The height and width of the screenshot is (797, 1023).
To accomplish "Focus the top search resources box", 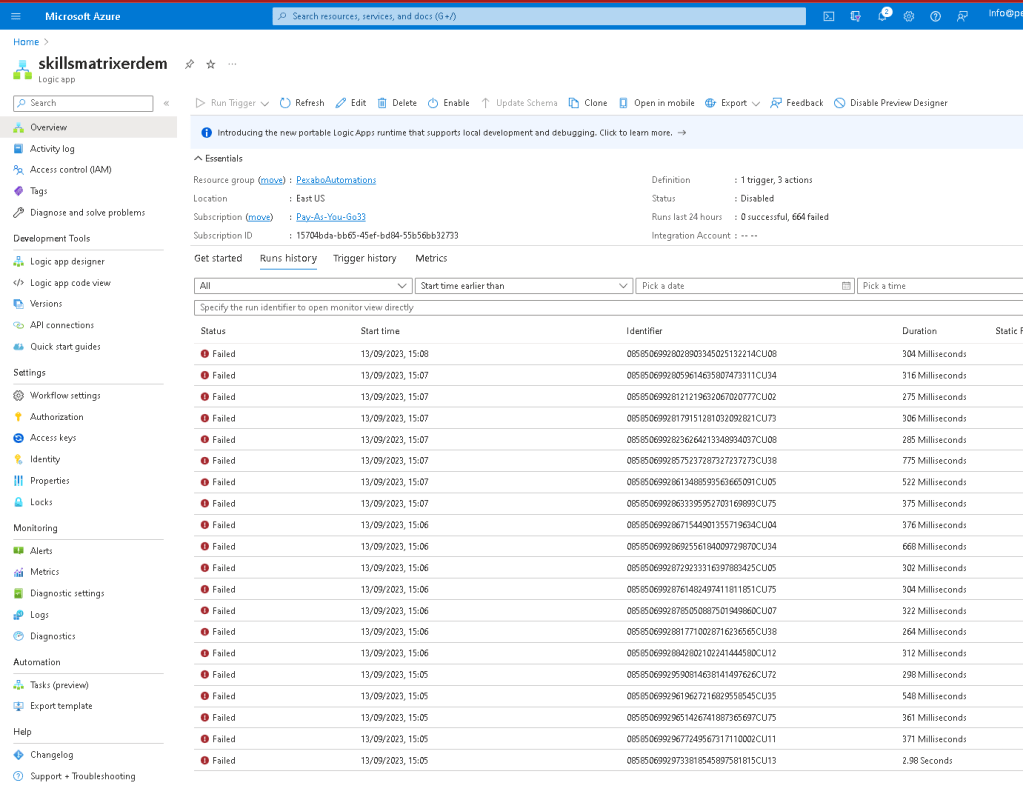I will point(539,16).
